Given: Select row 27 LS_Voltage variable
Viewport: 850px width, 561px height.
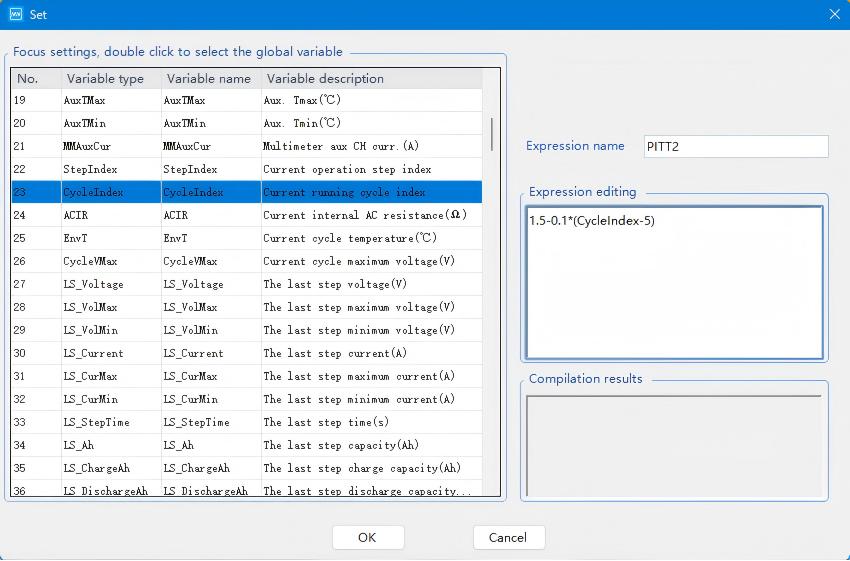Looking at the screenshot, I should [247, 284].
